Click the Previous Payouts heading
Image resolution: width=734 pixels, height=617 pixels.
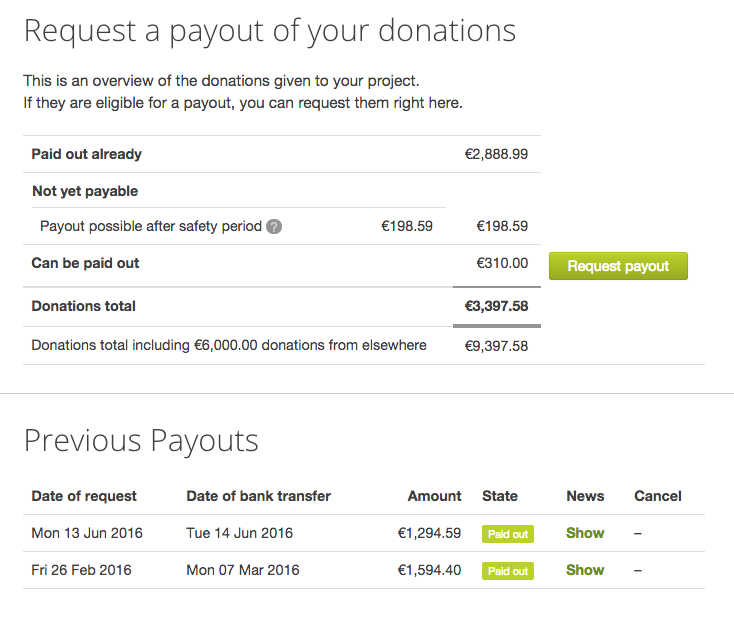(141, 441)
